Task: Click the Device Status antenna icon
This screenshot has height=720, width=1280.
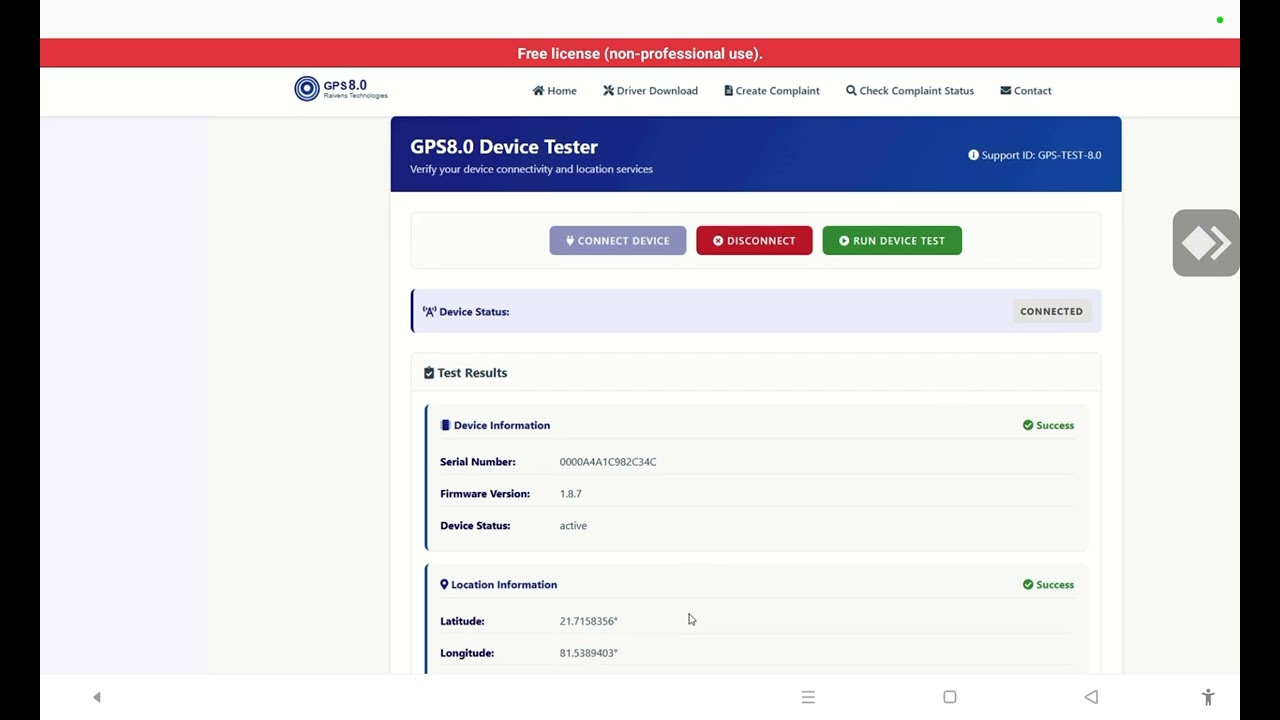Action: click(429, 312)
